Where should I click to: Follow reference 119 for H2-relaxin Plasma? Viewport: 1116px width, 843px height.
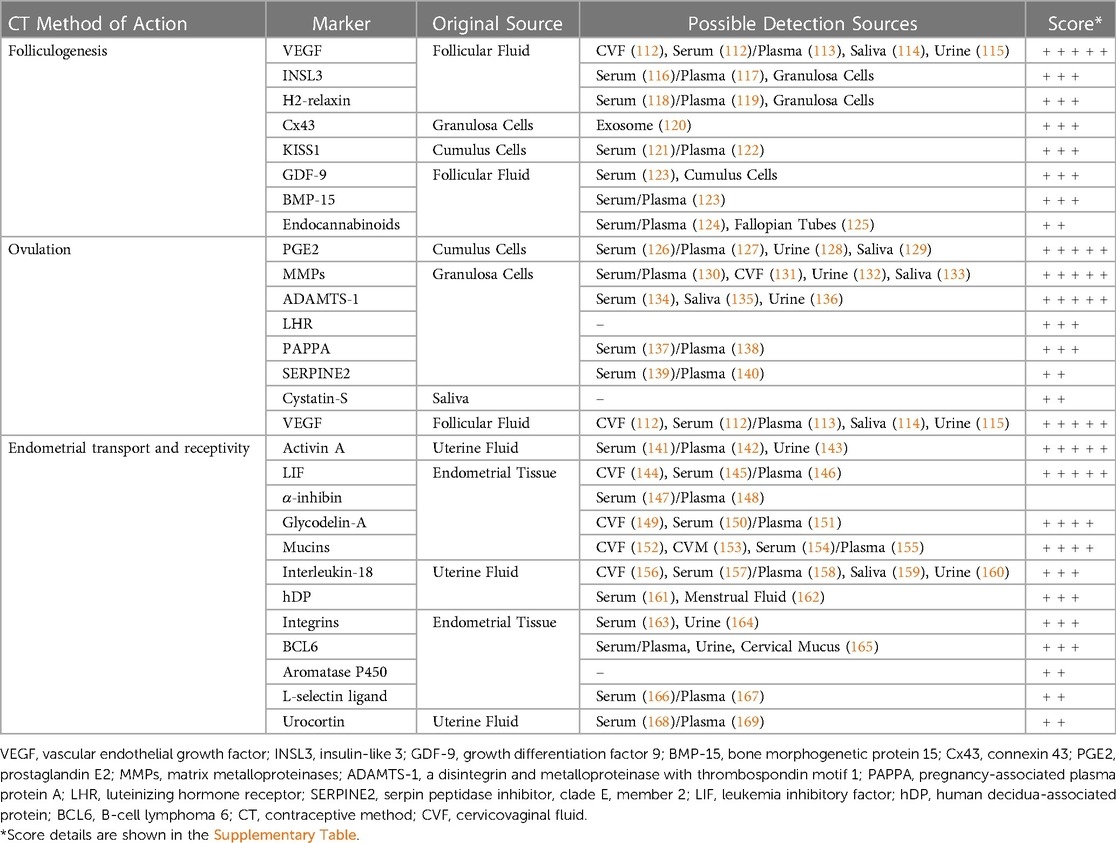tap(743, 100)
